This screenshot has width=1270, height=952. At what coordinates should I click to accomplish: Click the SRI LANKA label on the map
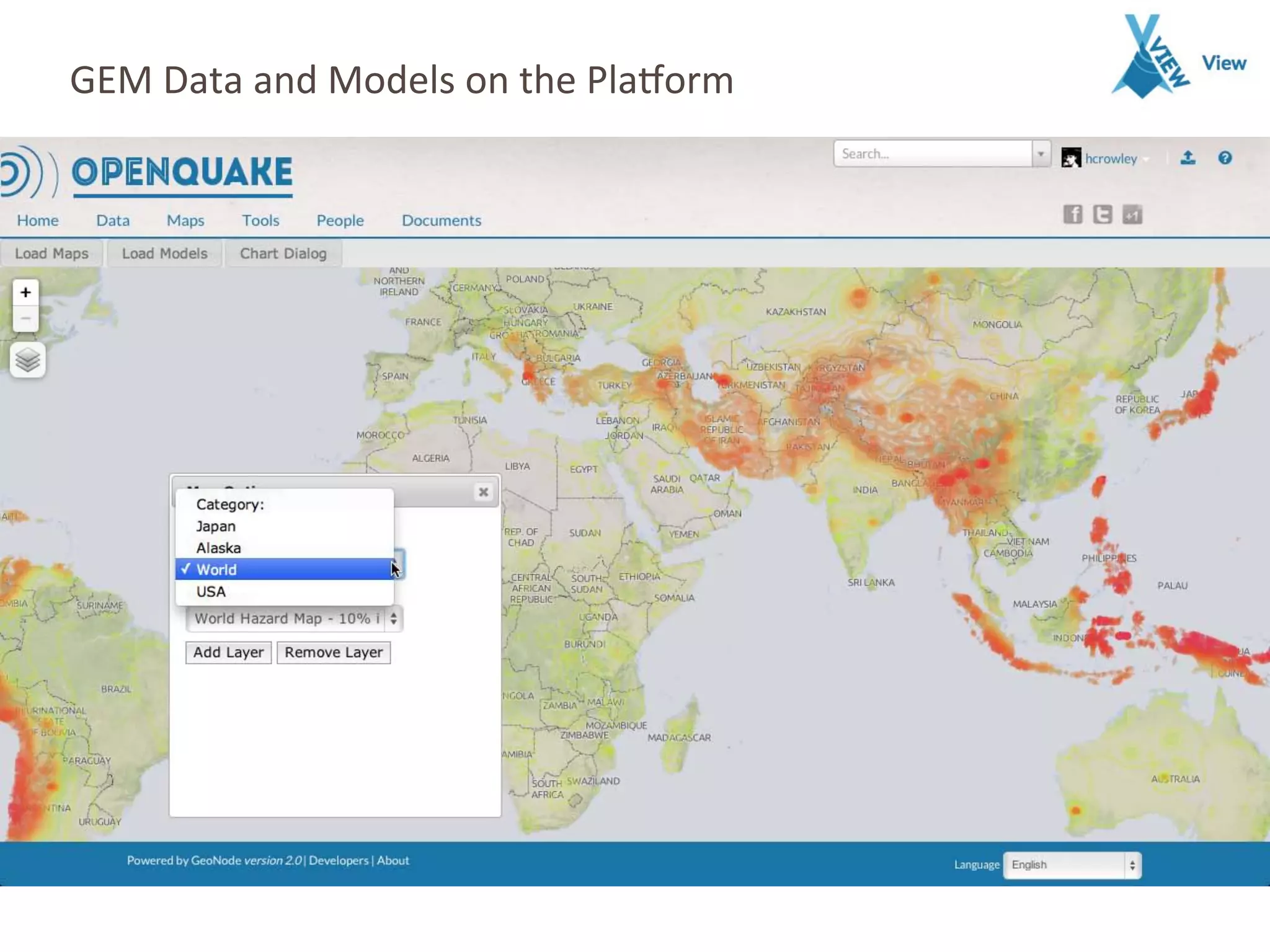[x=871, y=583]
